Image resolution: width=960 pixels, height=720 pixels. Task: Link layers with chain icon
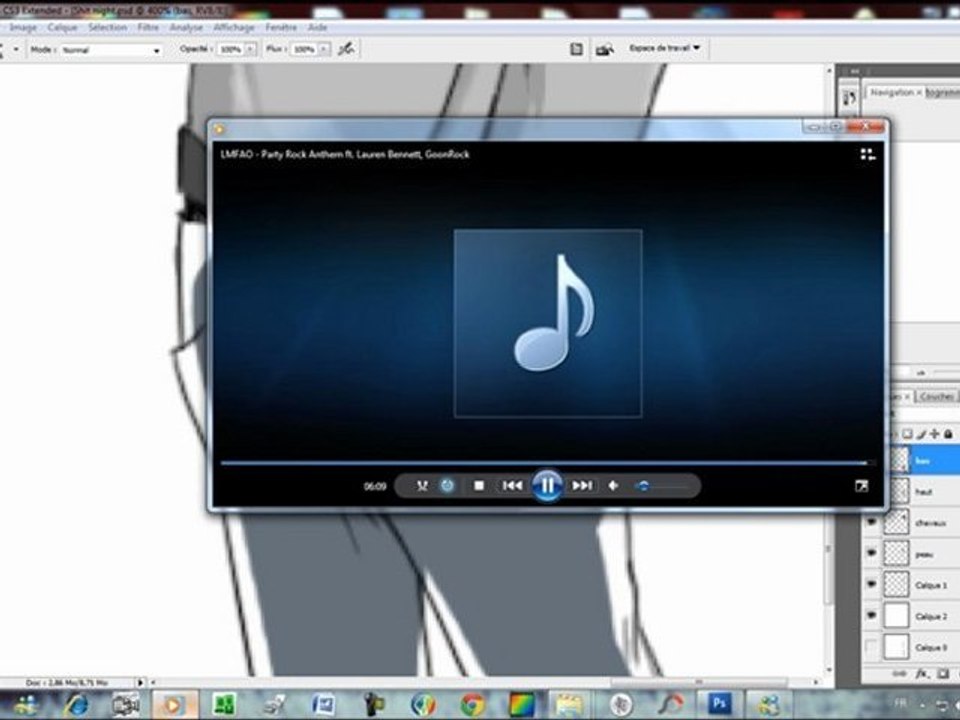coord(899,674)
